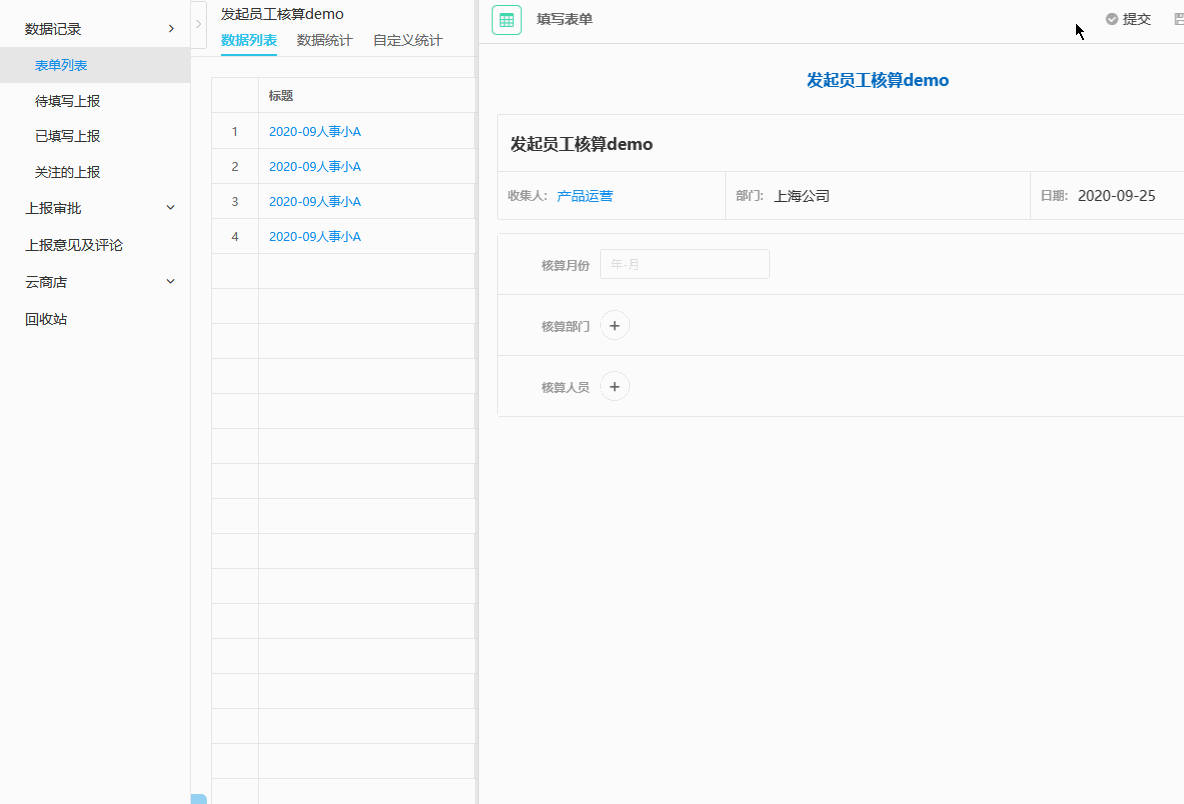
Task: Add a person with 核算人员 plus icon
Action: pos(615,387)
